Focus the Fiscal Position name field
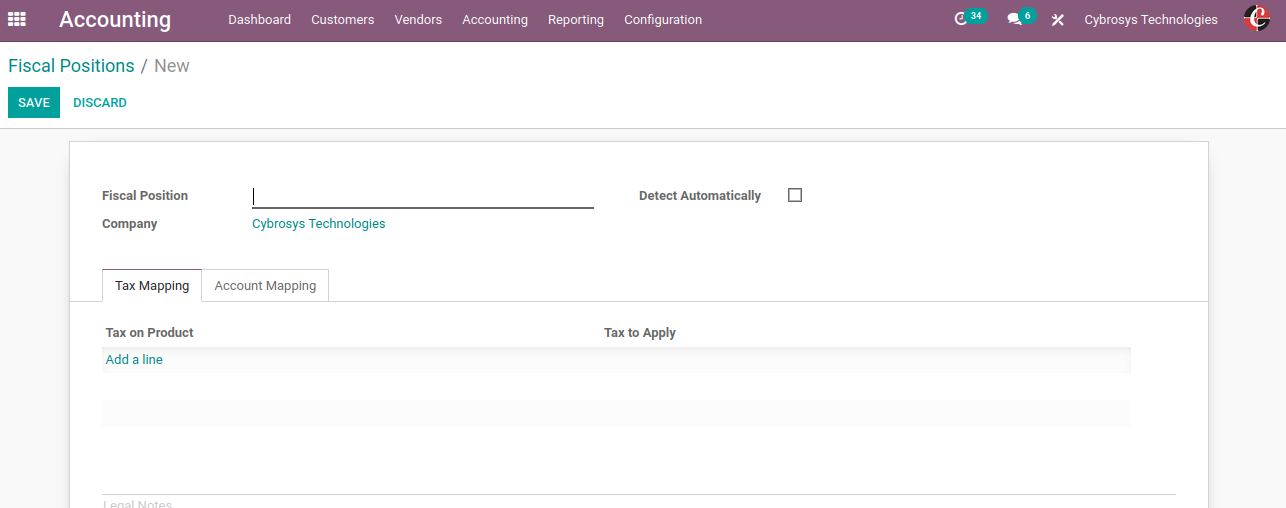 (423, 196)
